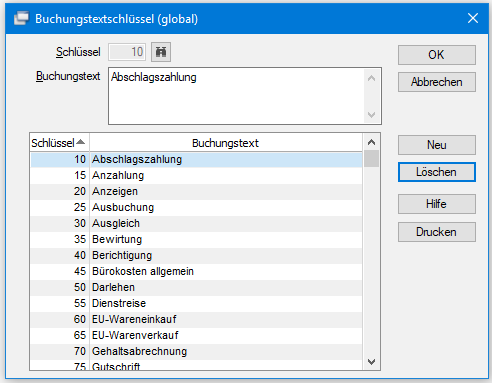Viewport: 492px width, 383px height.
Task: Select the Dienstreise row
Action: point(196,303)
